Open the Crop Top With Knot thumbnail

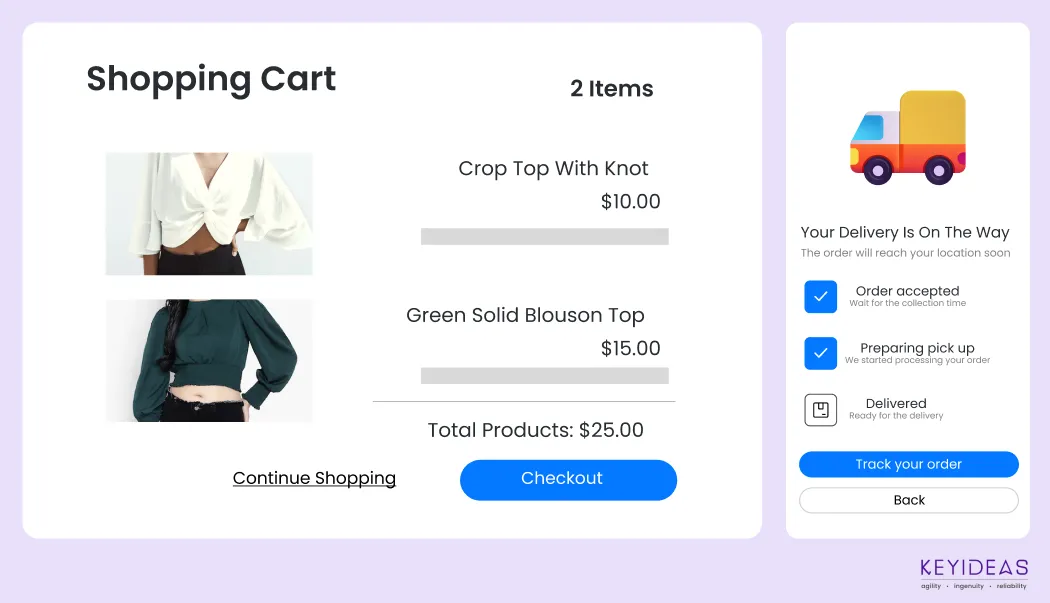209,214
